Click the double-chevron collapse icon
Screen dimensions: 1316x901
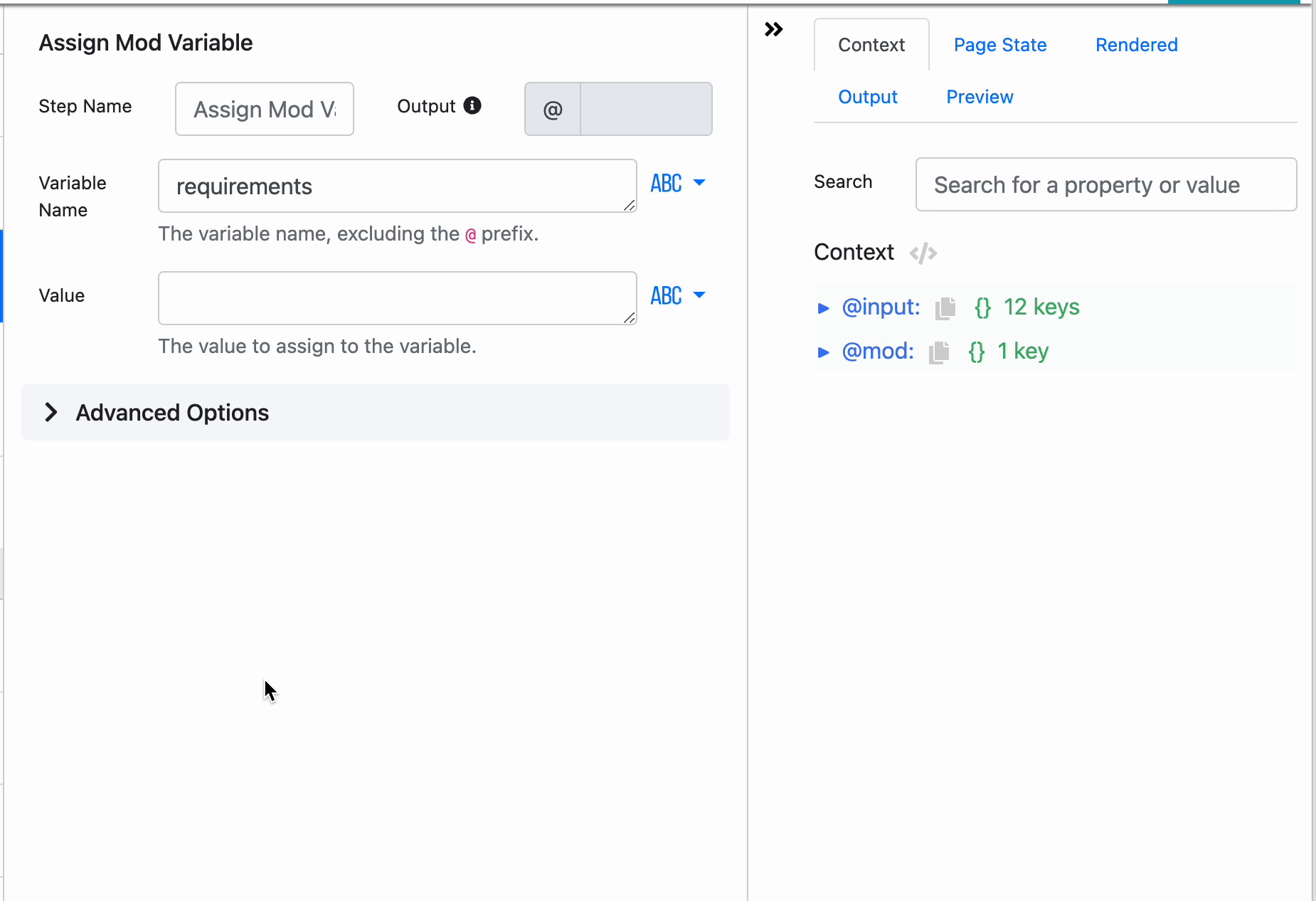[x=774, y=29]
